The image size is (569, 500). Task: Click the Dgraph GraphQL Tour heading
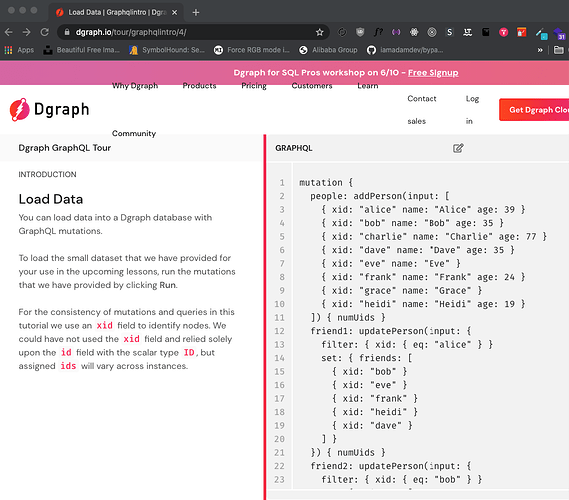(65, 148)
